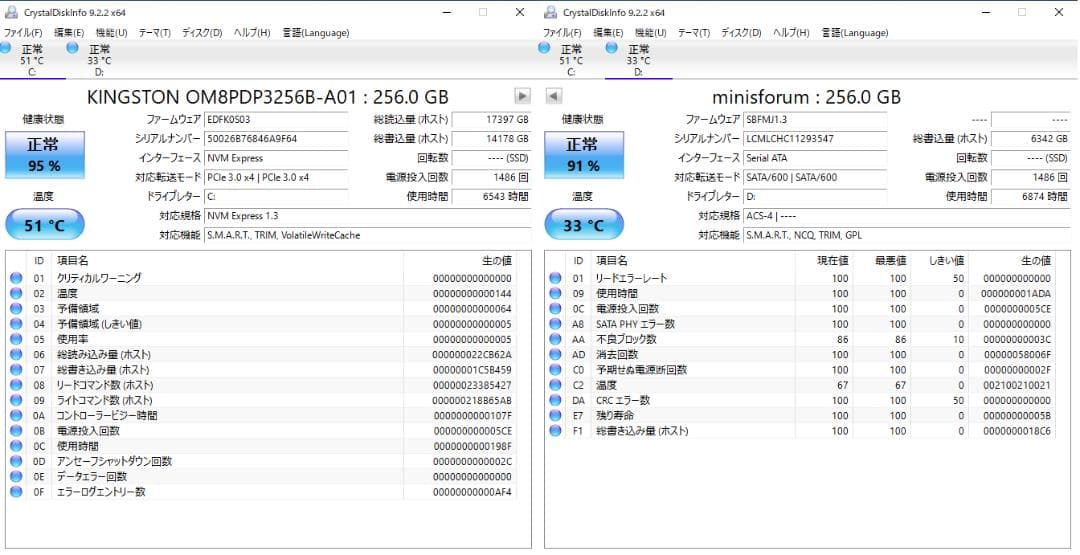The height and width of the screenshot is (555, 1080).
Task: Open 言語(Language) menu in right window
Action: coord(855,32)
